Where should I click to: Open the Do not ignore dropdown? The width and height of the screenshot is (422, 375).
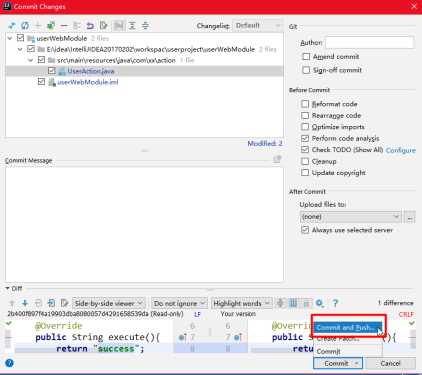pyautogui.click(x=179, y=303)
